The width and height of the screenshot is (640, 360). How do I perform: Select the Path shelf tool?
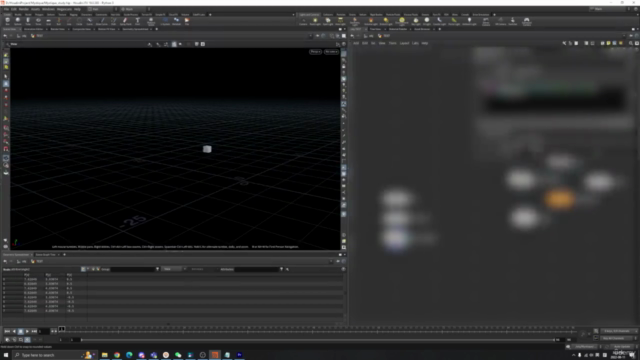click(113, 21)
